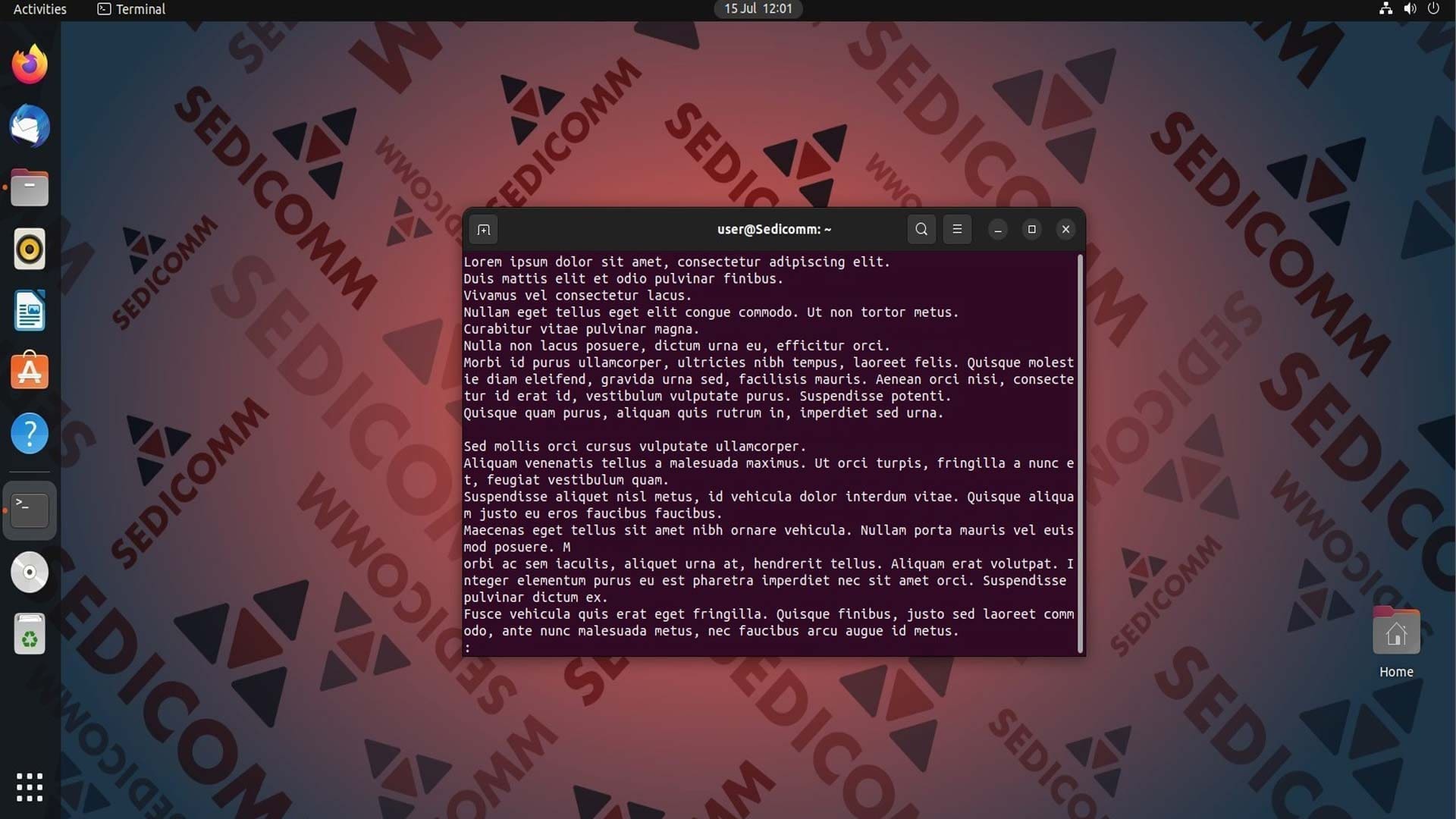
Task: Open Ubuntu Software store icon
Action: pos(30,372)
